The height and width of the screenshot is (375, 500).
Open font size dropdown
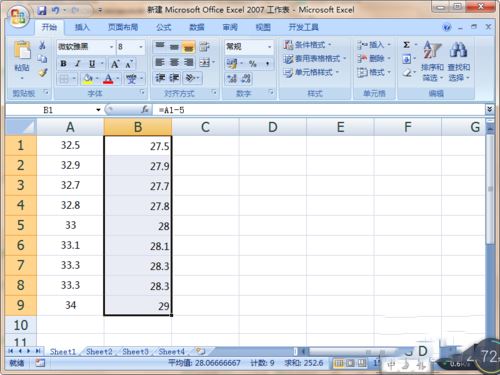coord(141,47)
